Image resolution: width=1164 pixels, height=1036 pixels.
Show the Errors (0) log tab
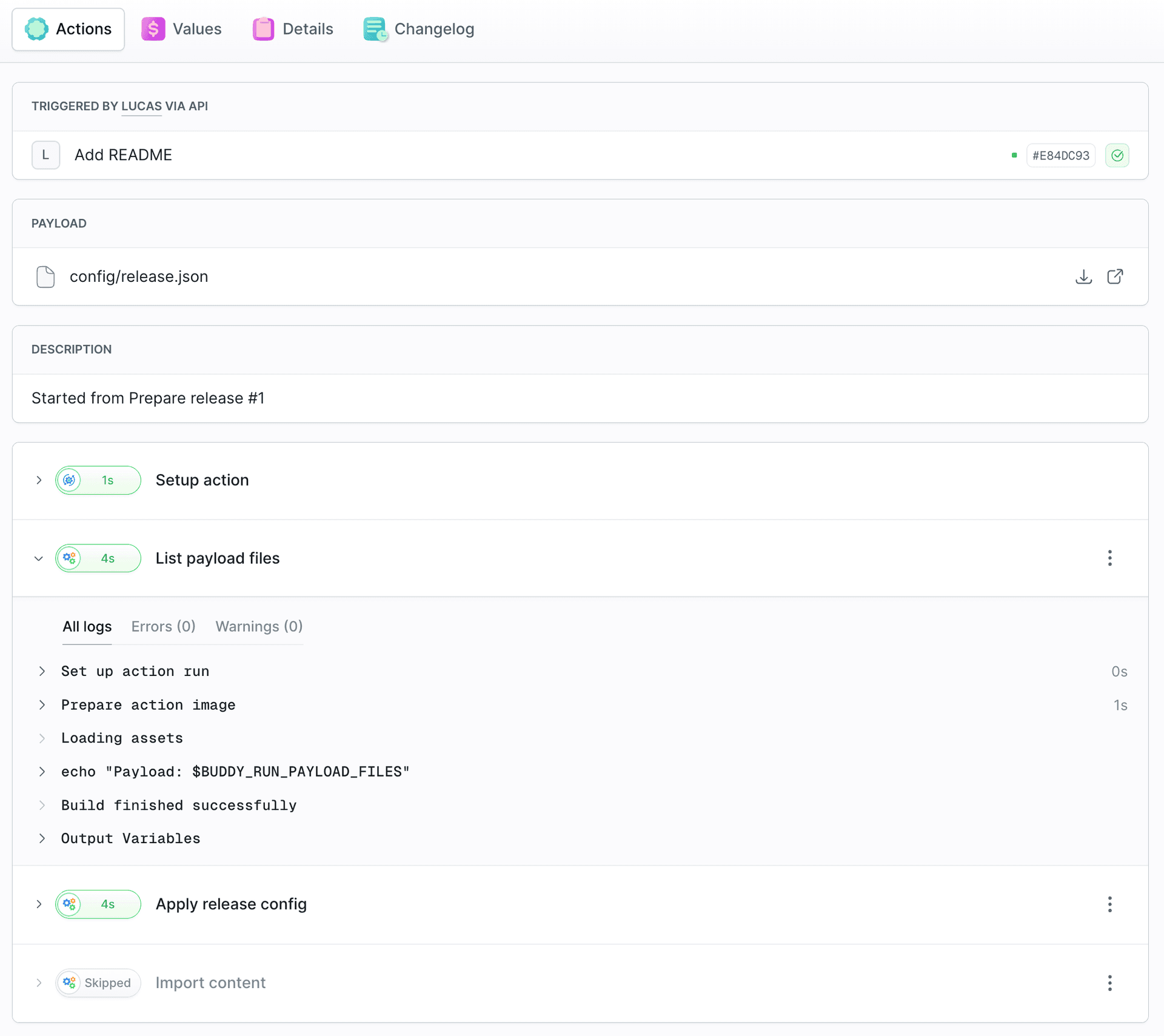[163, 626]
